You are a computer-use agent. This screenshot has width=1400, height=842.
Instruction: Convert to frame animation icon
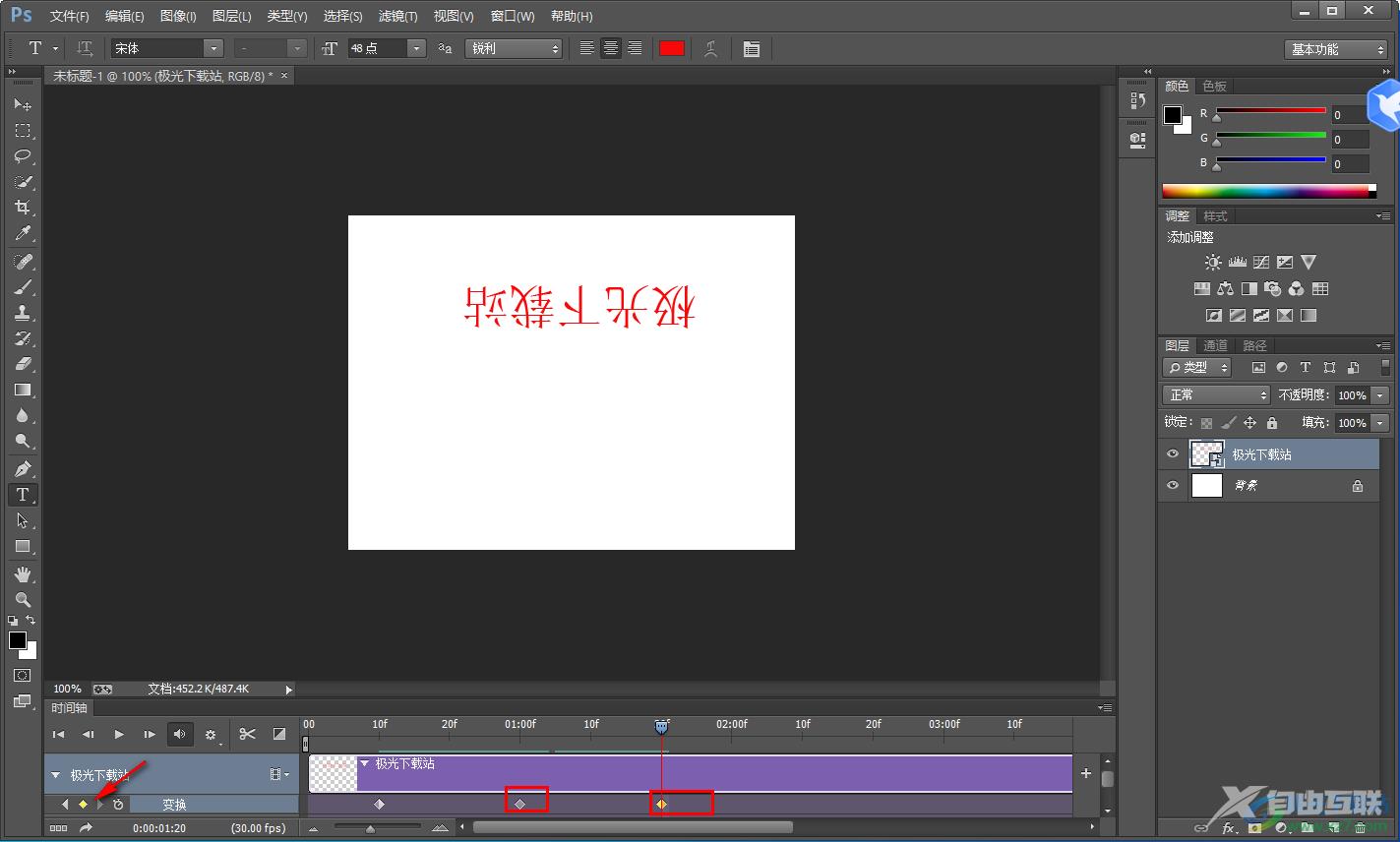pyautogui.click(x=59, y=828)
